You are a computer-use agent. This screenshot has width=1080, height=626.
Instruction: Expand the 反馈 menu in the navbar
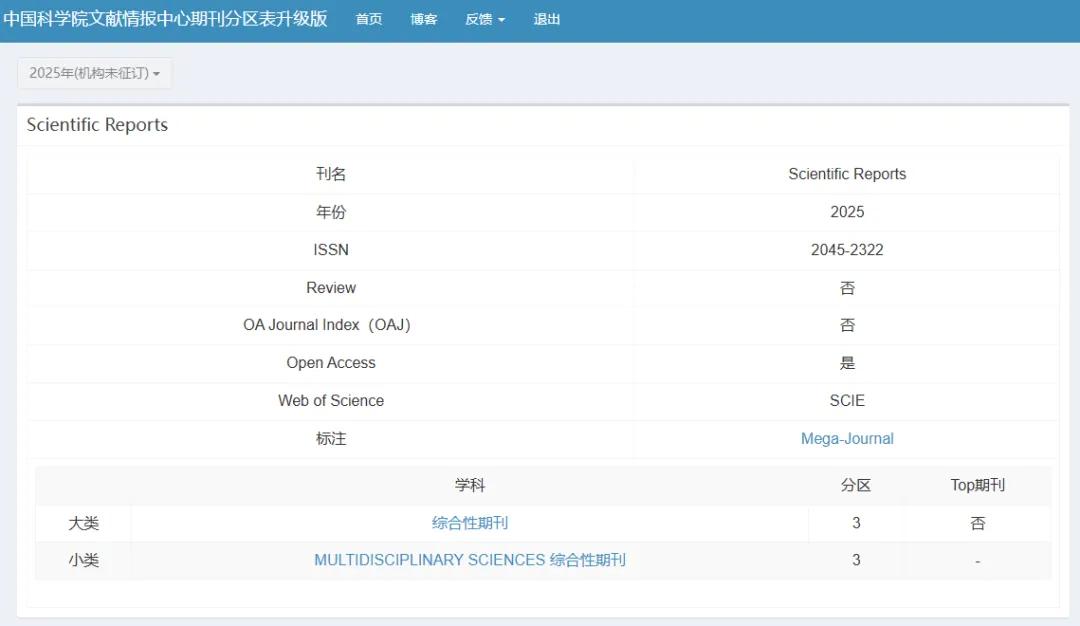pyautogui.click(x=485, y=19)
